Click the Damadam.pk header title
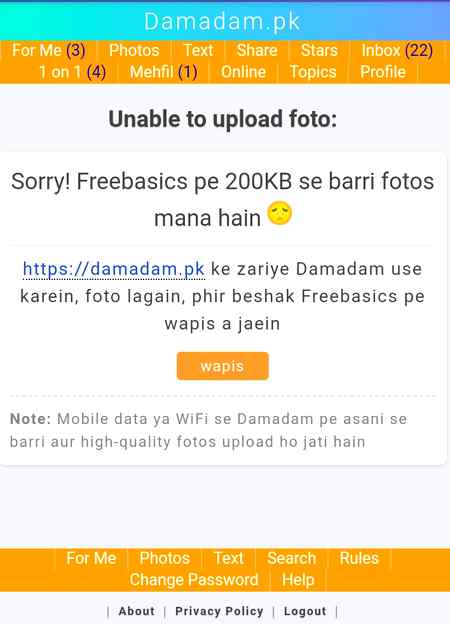 (222, 21)
